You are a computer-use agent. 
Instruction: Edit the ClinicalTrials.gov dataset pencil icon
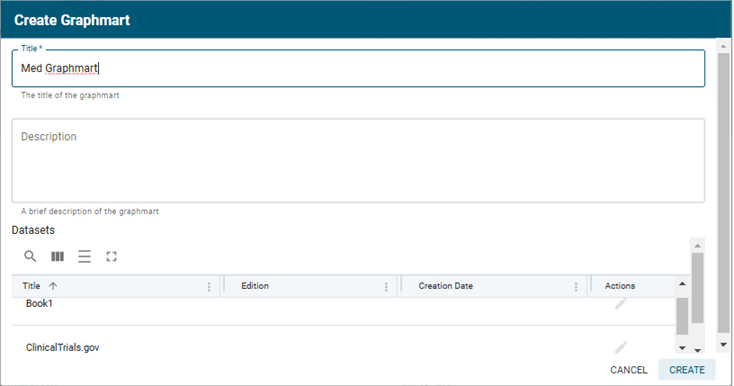pos(621,347)
